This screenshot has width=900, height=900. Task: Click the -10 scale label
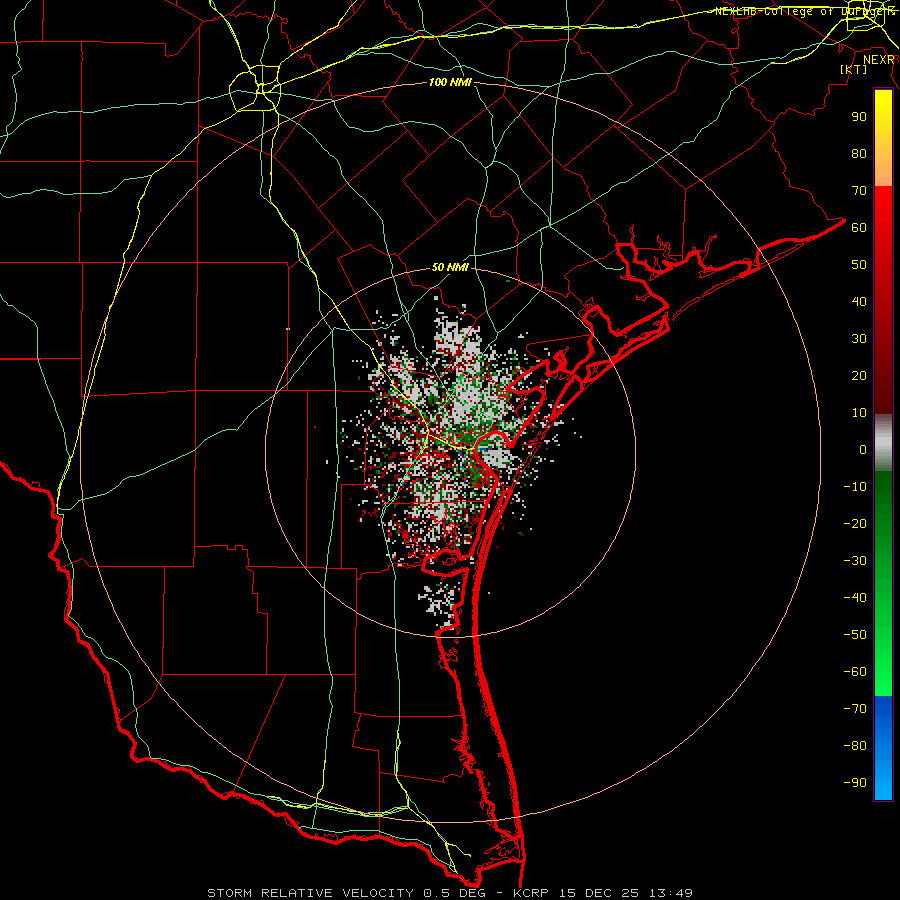[855, 487]
